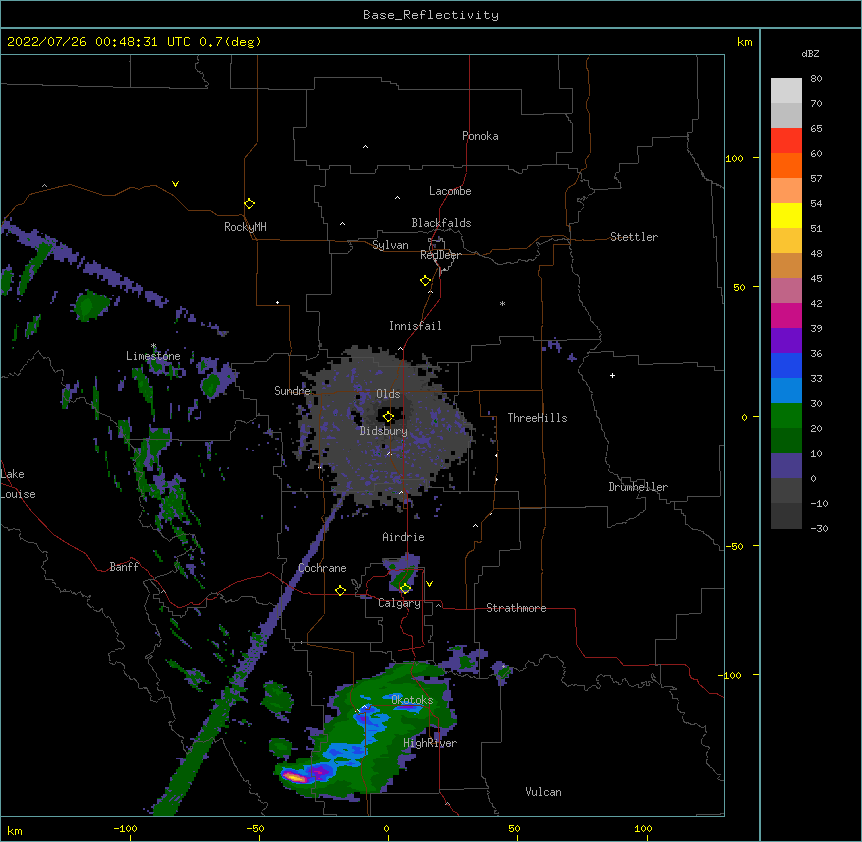This screenshot has width=862, height=842.
Task: Click the Base_Reflectivity title
Action: point(431,15)
